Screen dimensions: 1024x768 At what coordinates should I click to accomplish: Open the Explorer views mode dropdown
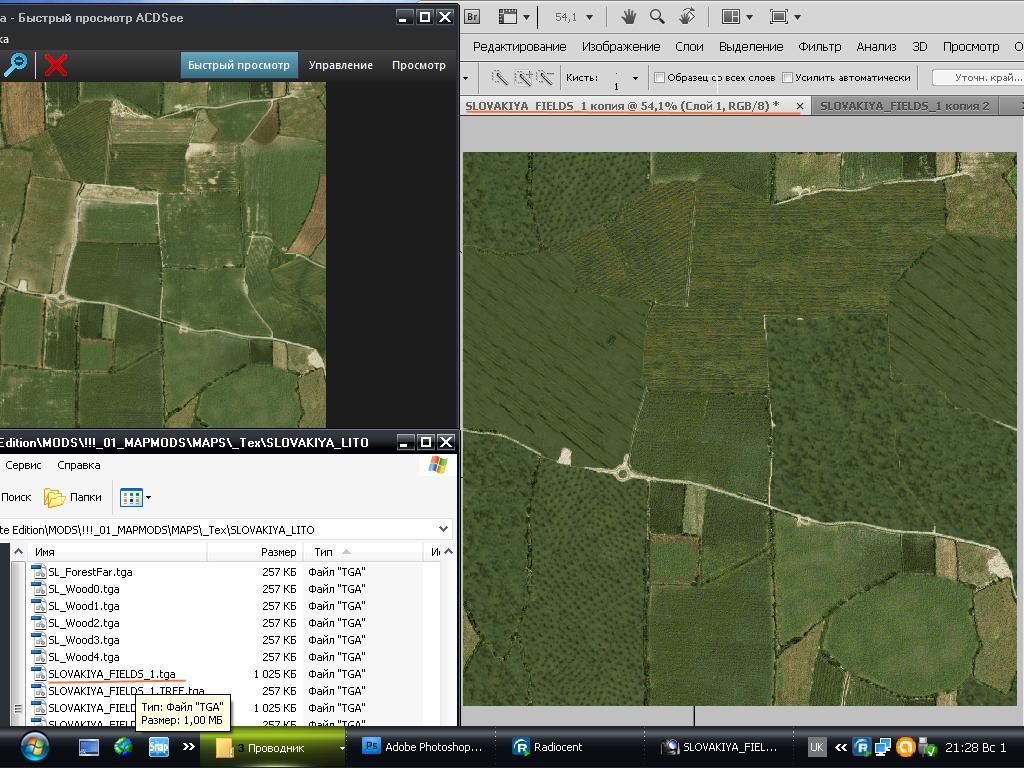pos(148,497)
